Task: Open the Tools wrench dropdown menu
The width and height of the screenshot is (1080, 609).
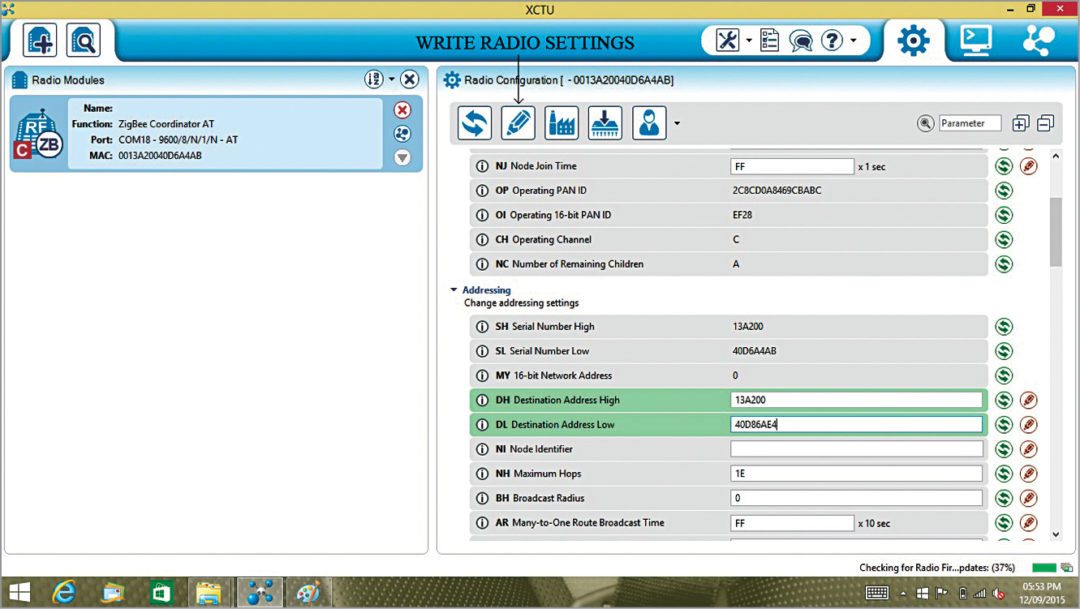Action: coord(734,40)
